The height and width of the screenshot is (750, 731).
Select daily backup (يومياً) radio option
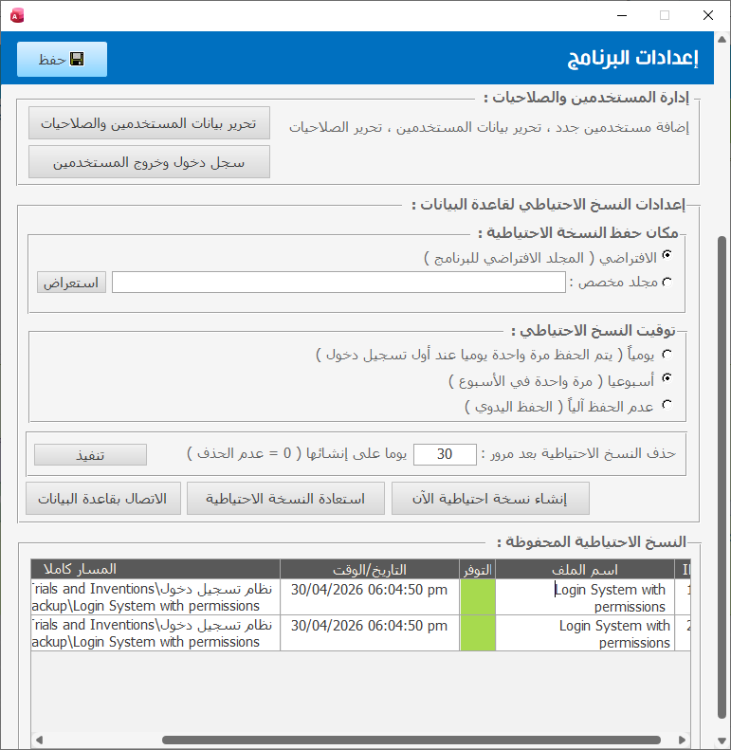coord(666,354)
